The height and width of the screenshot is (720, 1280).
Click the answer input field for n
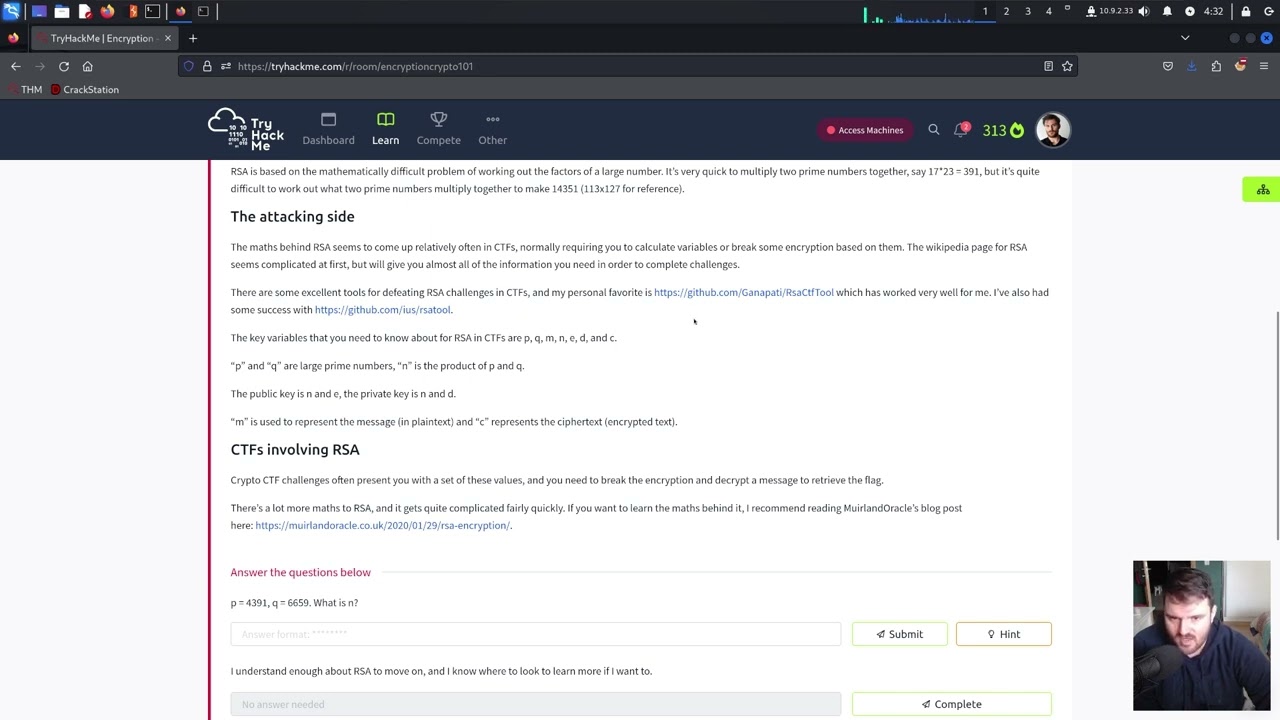[535, 634]
